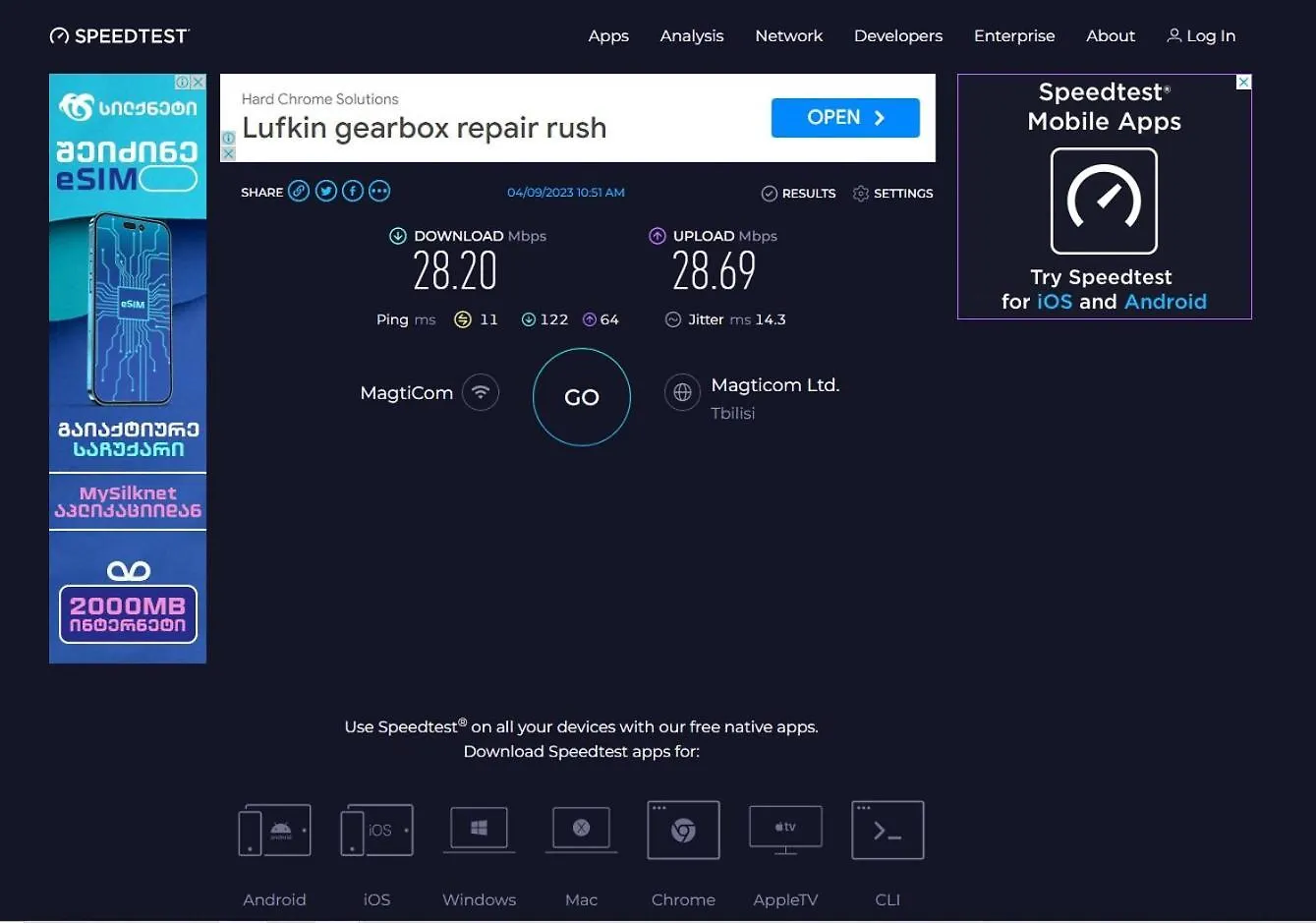Click OPEN on the Lufkin ad
Image resolution: width=1316 pixels, height=923 pixels.
click(x=845, y=118)
